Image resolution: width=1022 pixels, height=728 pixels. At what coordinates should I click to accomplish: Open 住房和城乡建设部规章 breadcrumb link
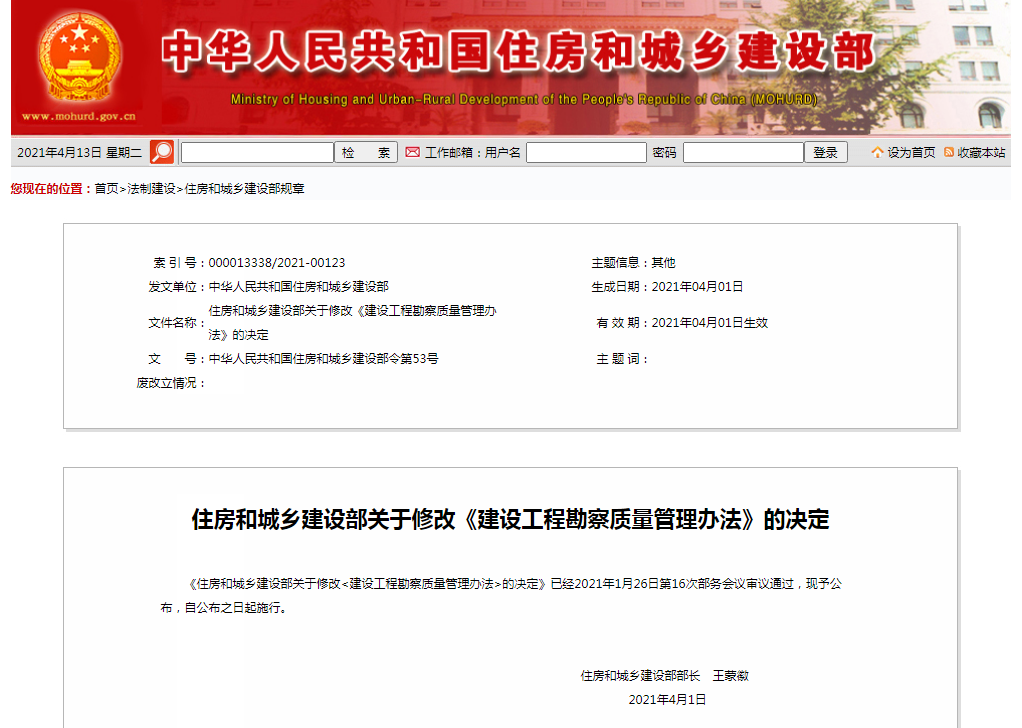click(x=244, y=188)
